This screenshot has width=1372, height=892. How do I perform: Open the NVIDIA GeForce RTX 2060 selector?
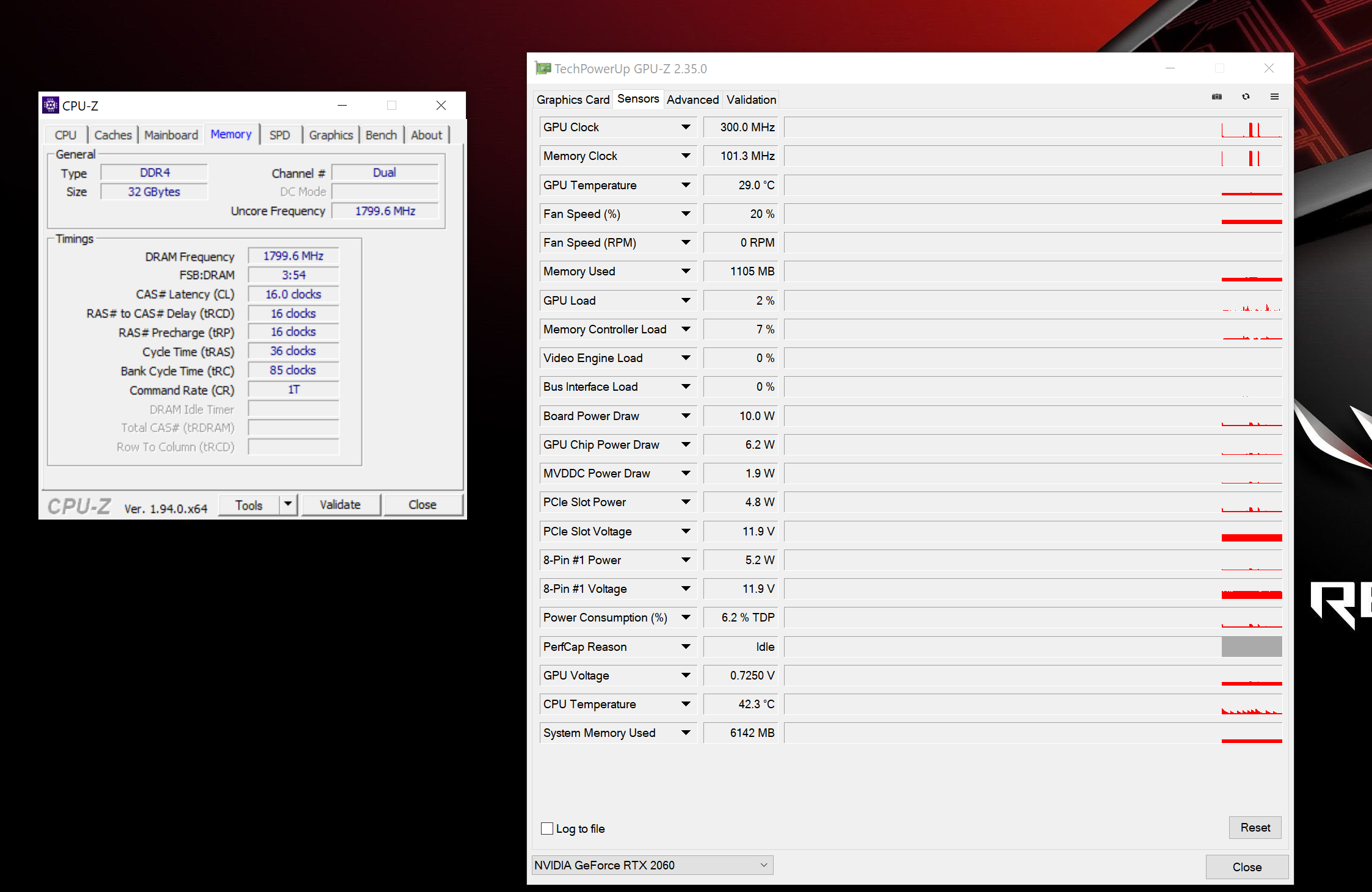click(x=652, y=865)
